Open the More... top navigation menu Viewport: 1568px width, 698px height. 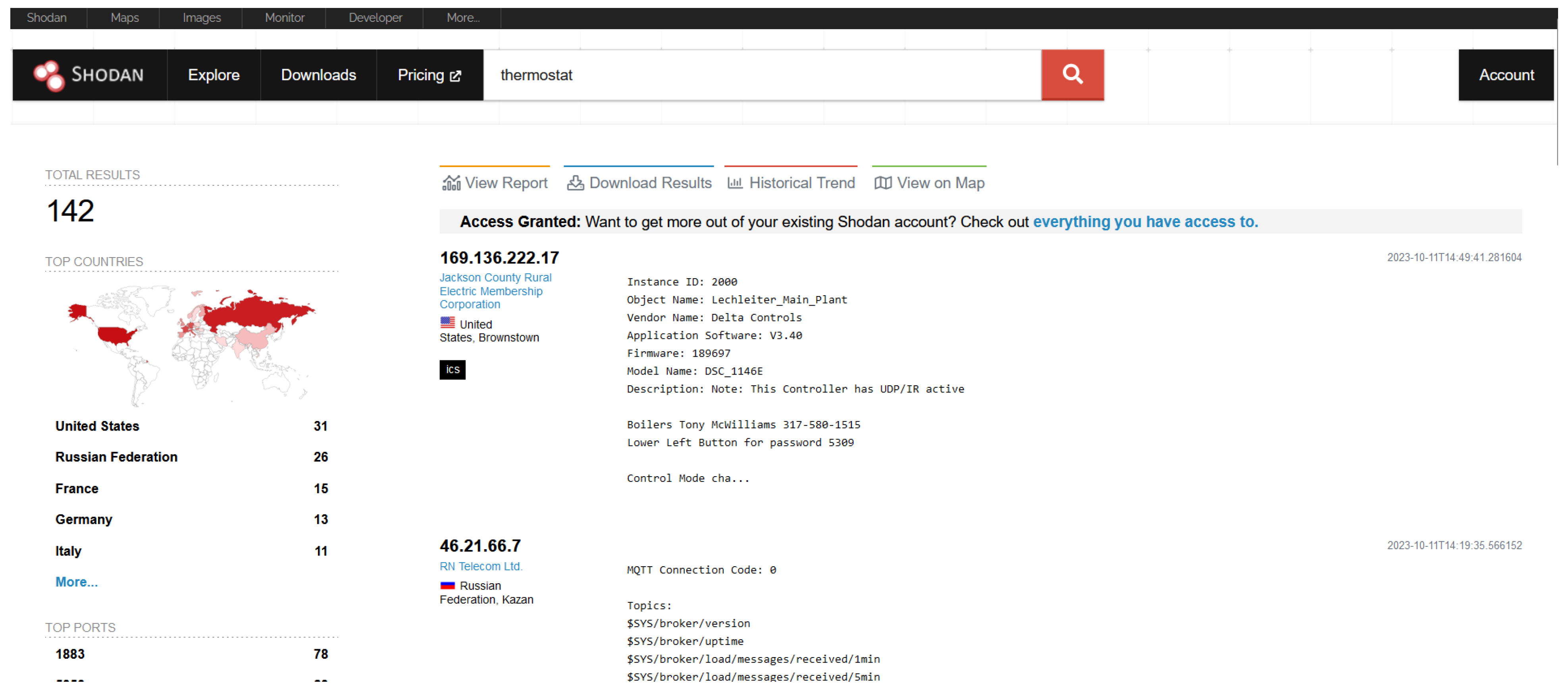(462, 17)
